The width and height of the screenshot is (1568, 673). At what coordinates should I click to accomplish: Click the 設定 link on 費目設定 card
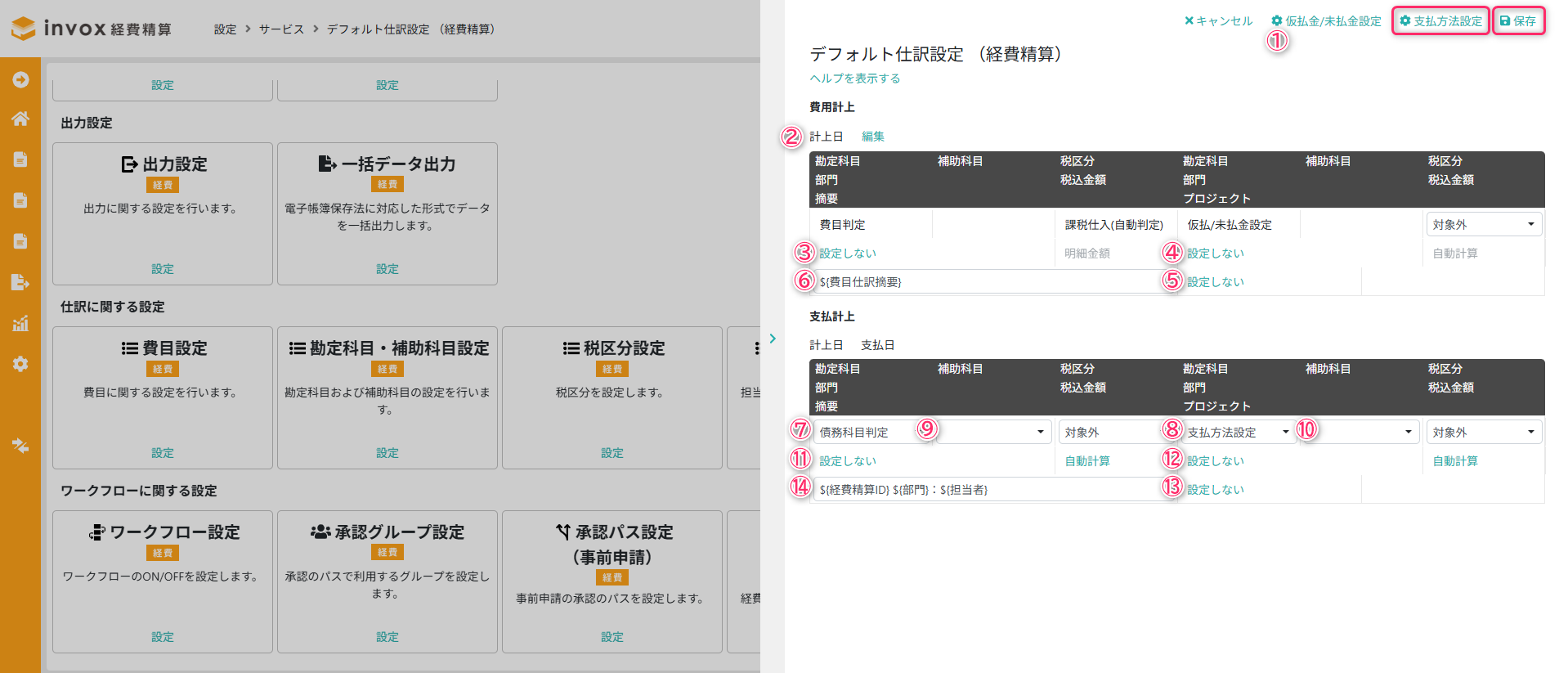point(163,453)
